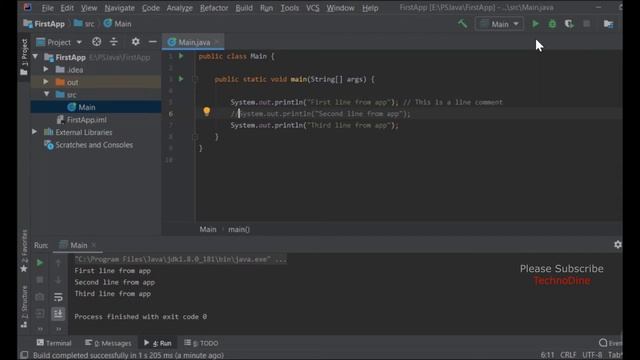
Task: Open the Structure side tool button
Action: [24, 307]
